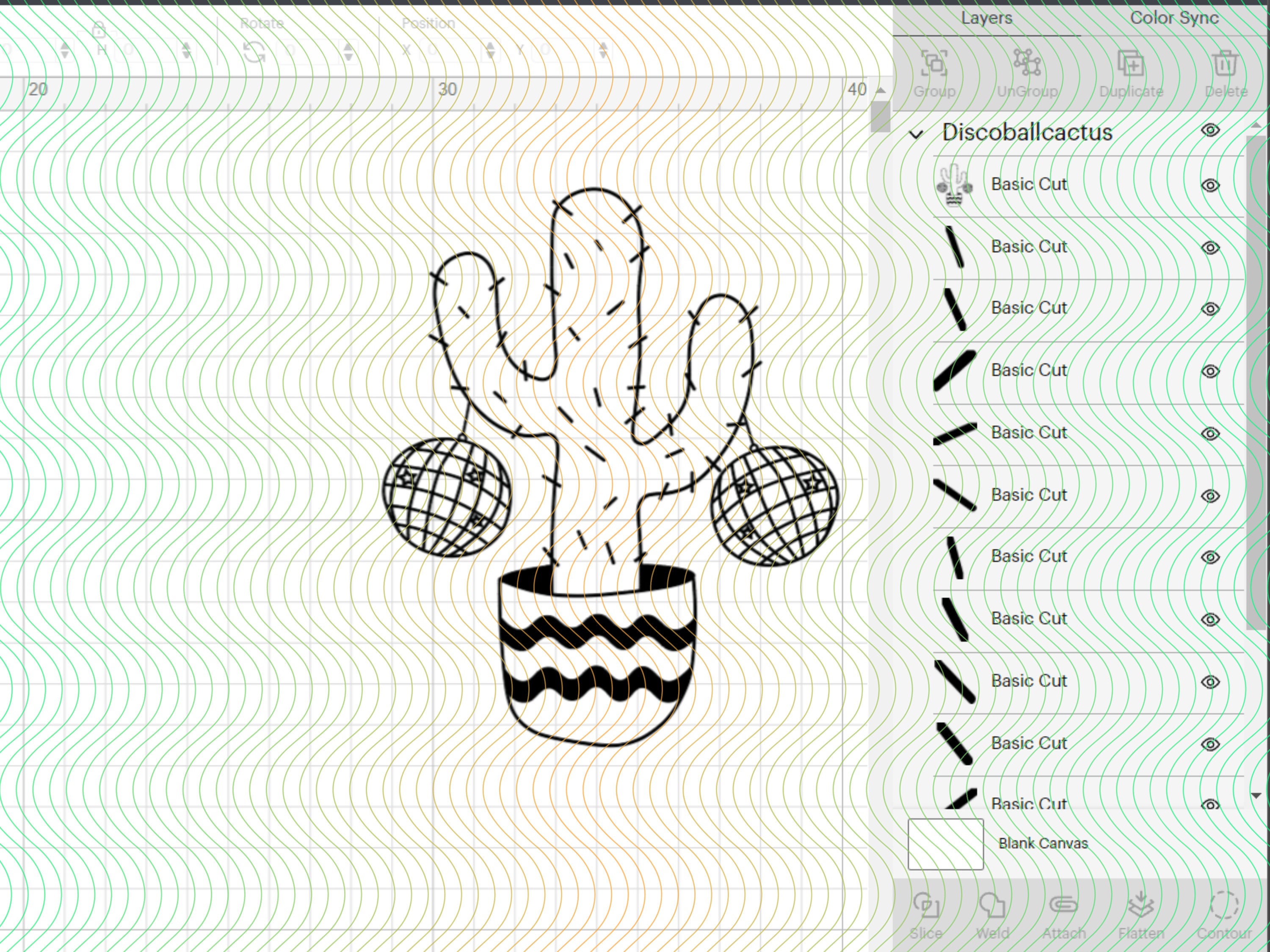This screenshot has height=952, width=1270.
Task: Click the Blank Canvas color swatch
Action: coord(946,843)
